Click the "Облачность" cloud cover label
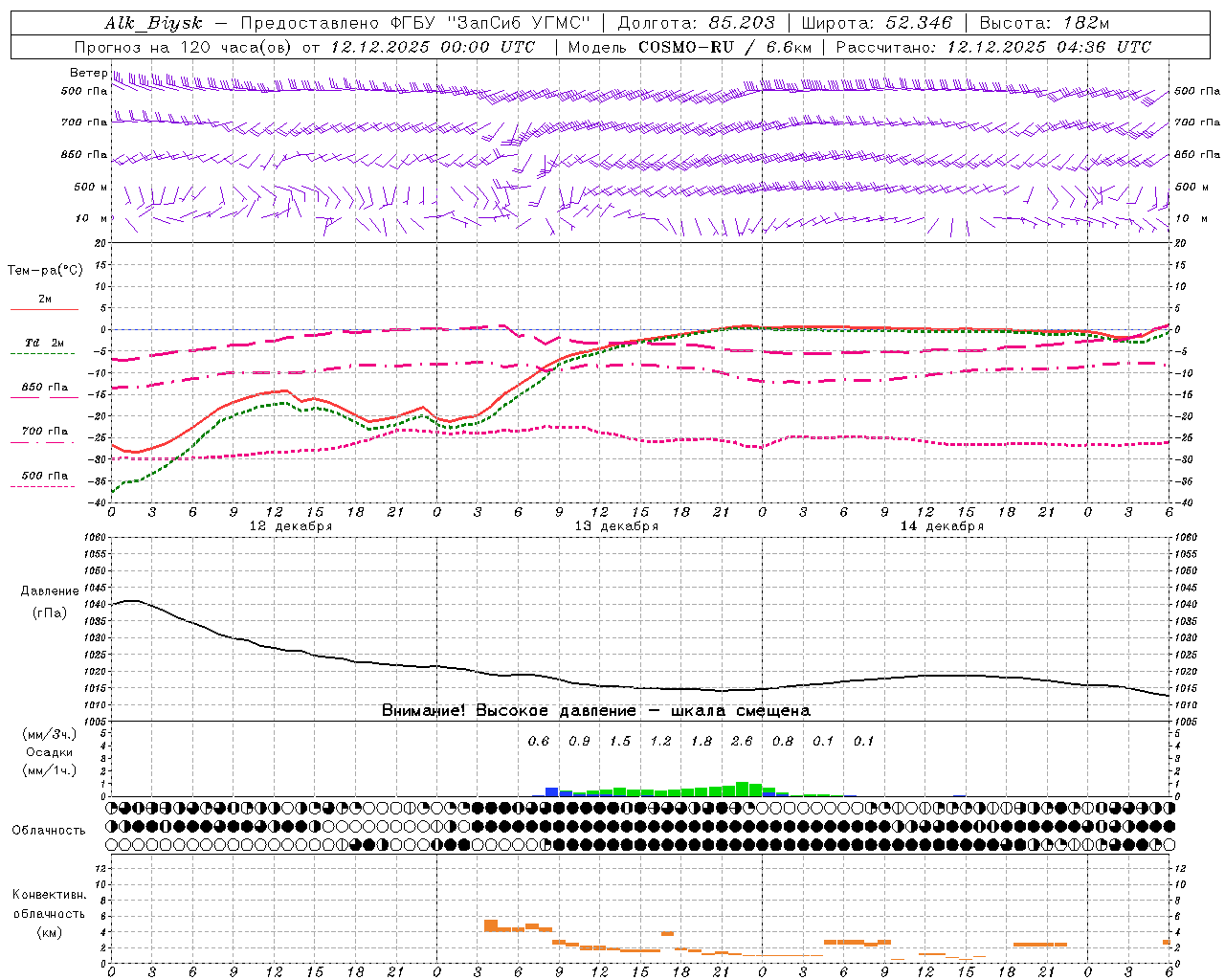This screenshot has height=980, width=1225. (x=49, y=831)
